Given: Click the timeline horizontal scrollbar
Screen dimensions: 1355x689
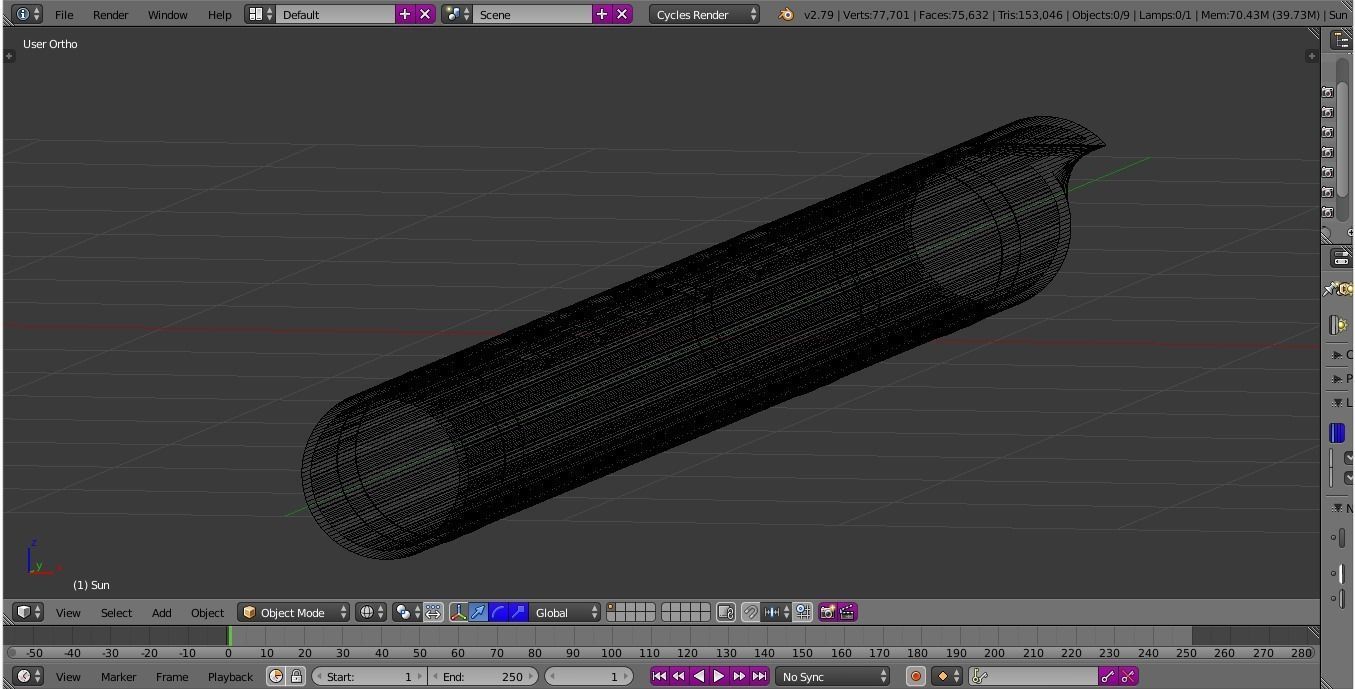Looking at the screenshot, I should 661,653.
